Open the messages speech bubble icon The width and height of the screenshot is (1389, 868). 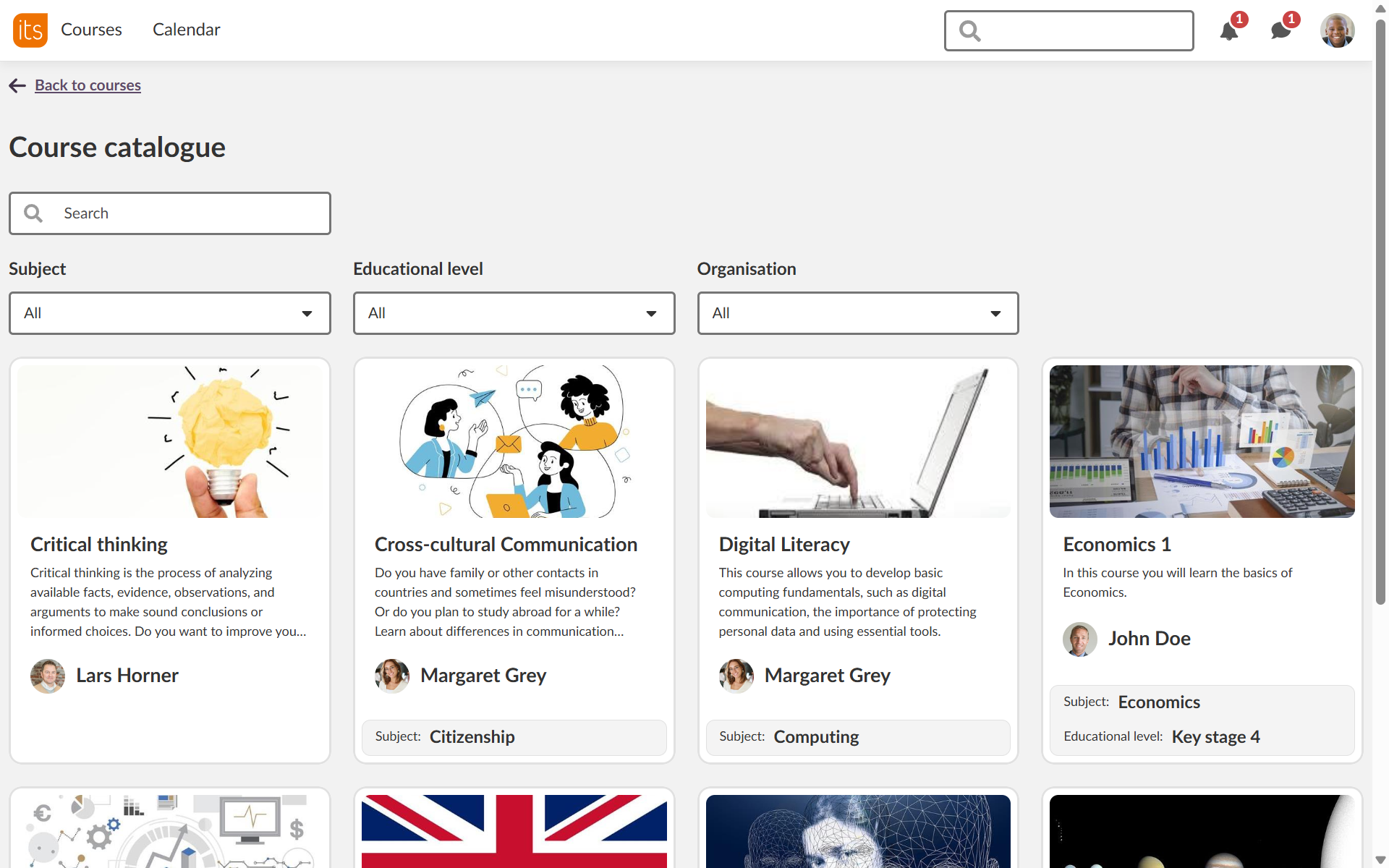[x=1280, y=31]
